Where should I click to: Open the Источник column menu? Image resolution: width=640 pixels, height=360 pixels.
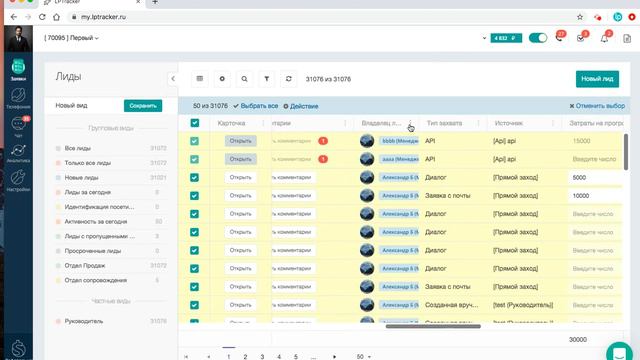pyautogui.click(x=553, y=123)
